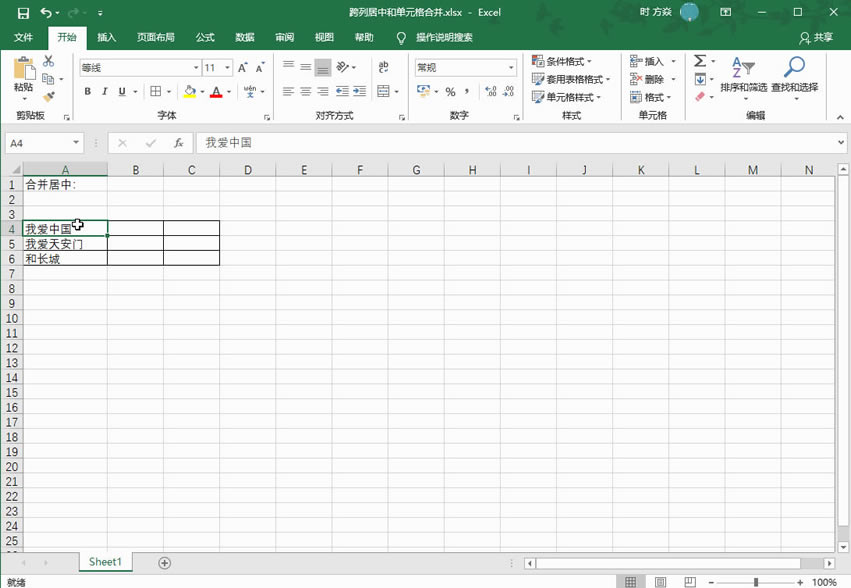851x588 pixels.
Task: Click the Italic formatting icon
Action: click(105, 91)
